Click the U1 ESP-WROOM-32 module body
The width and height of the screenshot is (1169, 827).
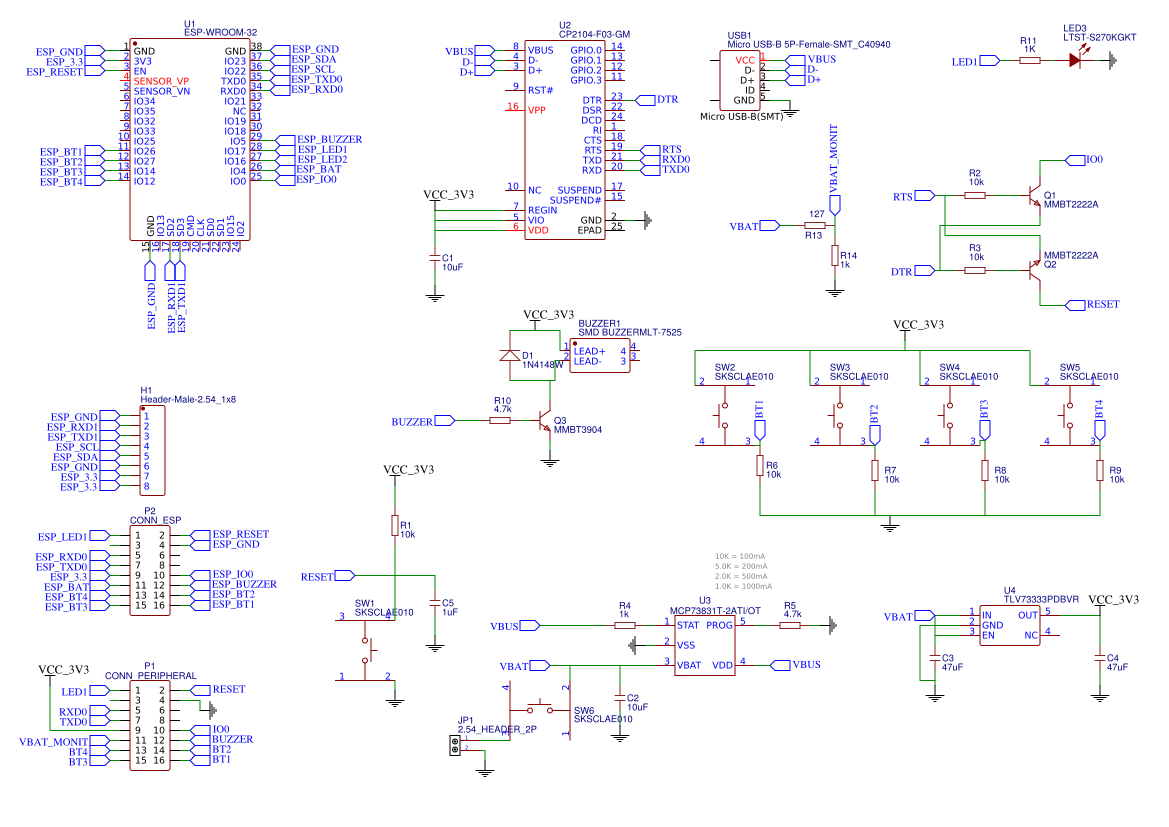189,139
